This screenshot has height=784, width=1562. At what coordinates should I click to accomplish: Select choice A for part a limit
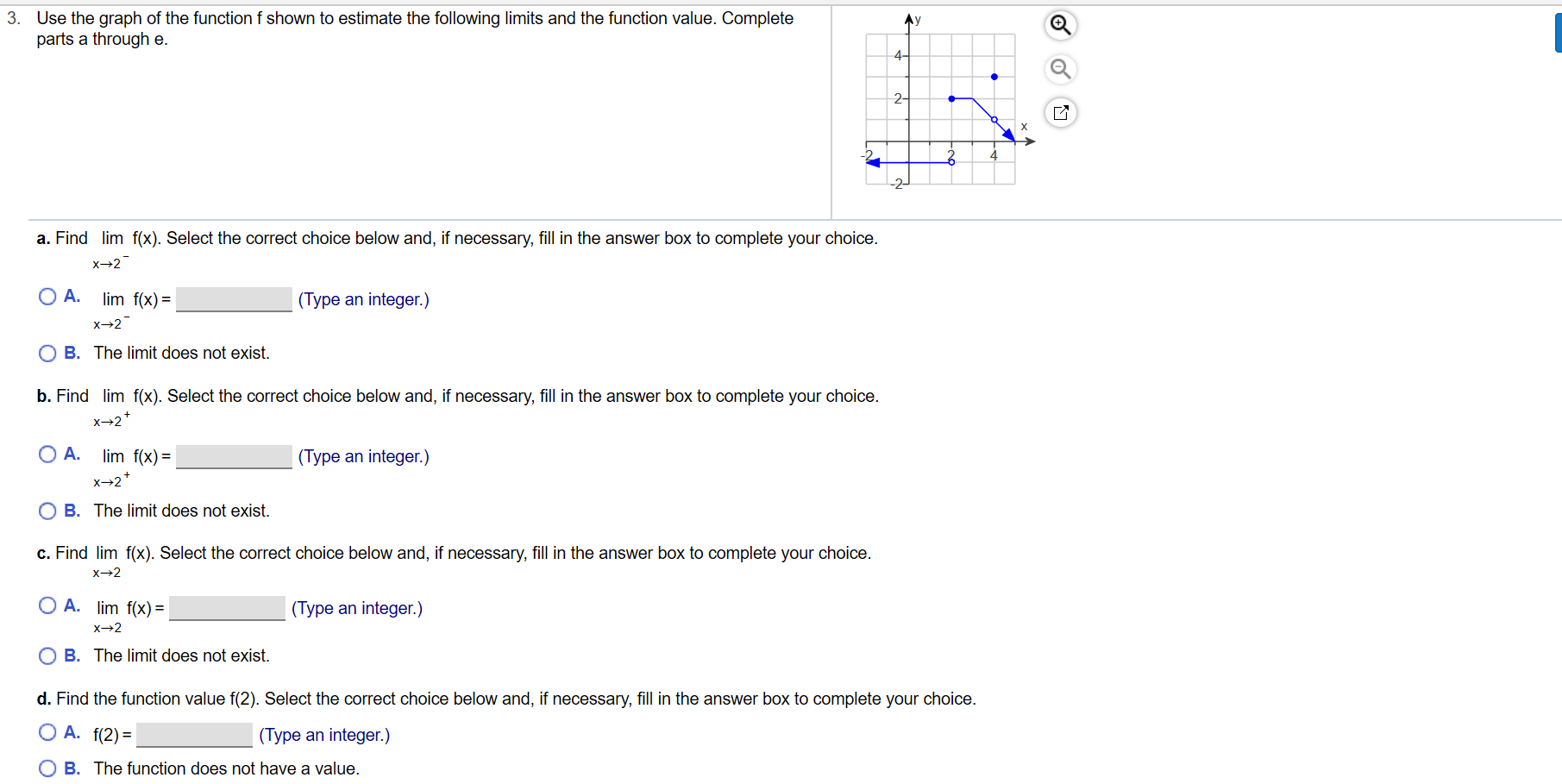pos(47,296)
